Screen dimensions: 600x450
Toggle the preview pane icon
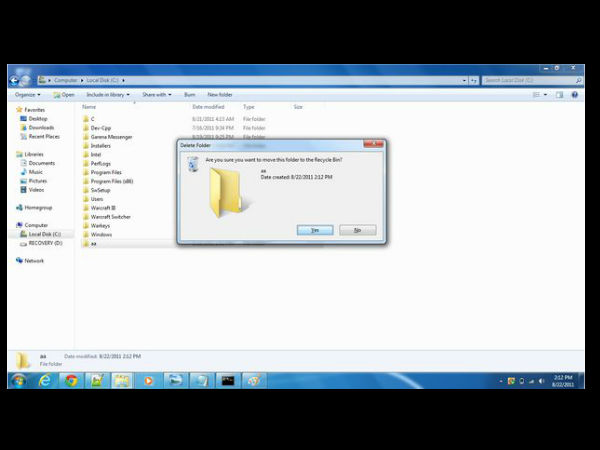559,95
